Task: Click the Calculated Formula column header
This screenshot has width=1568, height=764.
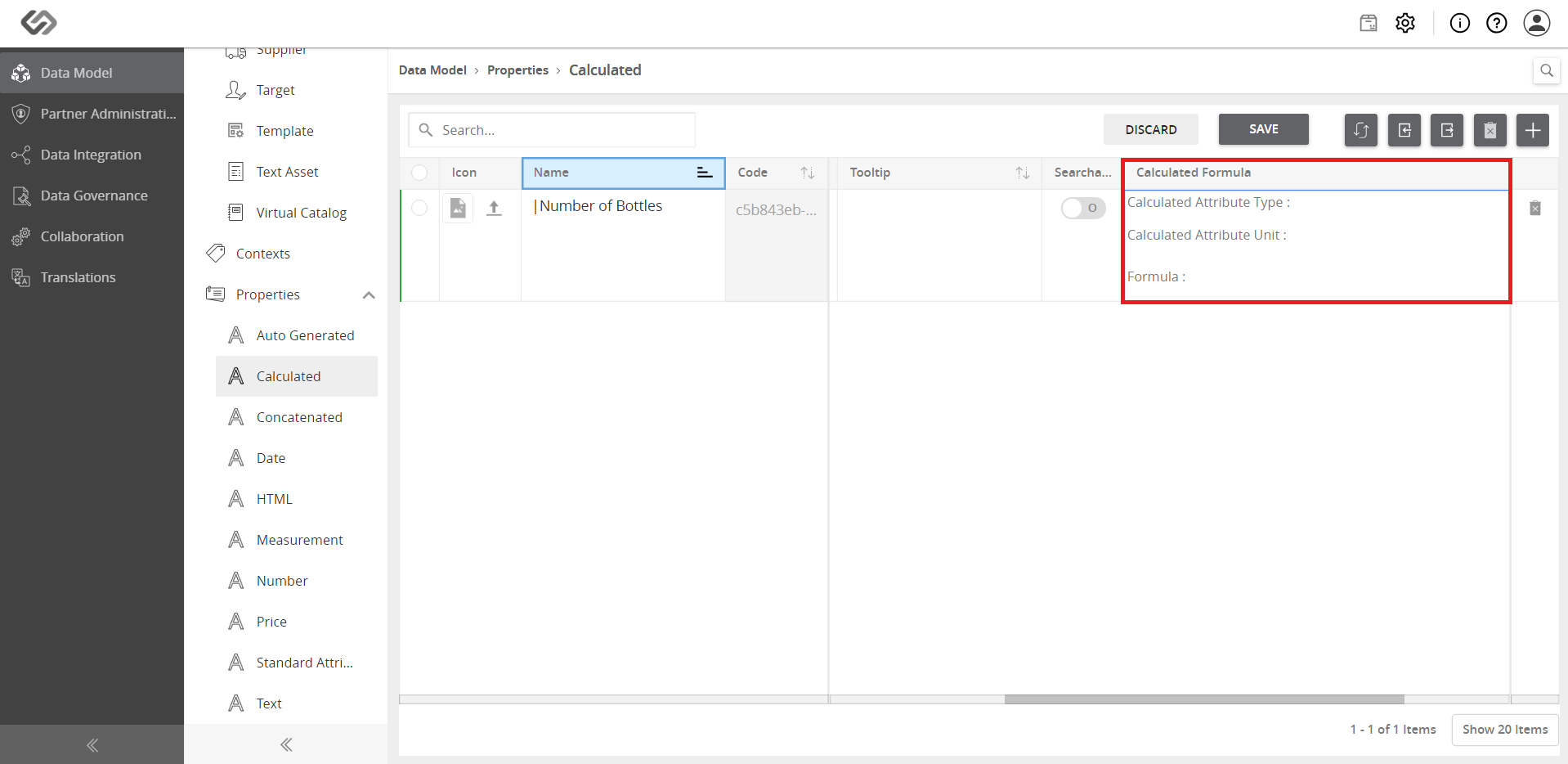Action: (x=1316, y=173)
